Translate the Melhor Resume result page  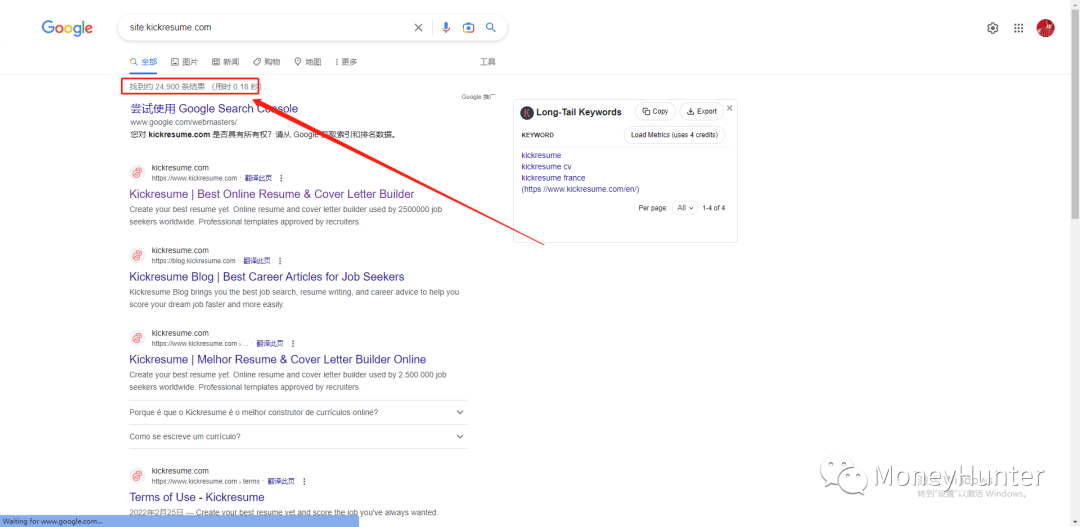click(x=270, y=344)
